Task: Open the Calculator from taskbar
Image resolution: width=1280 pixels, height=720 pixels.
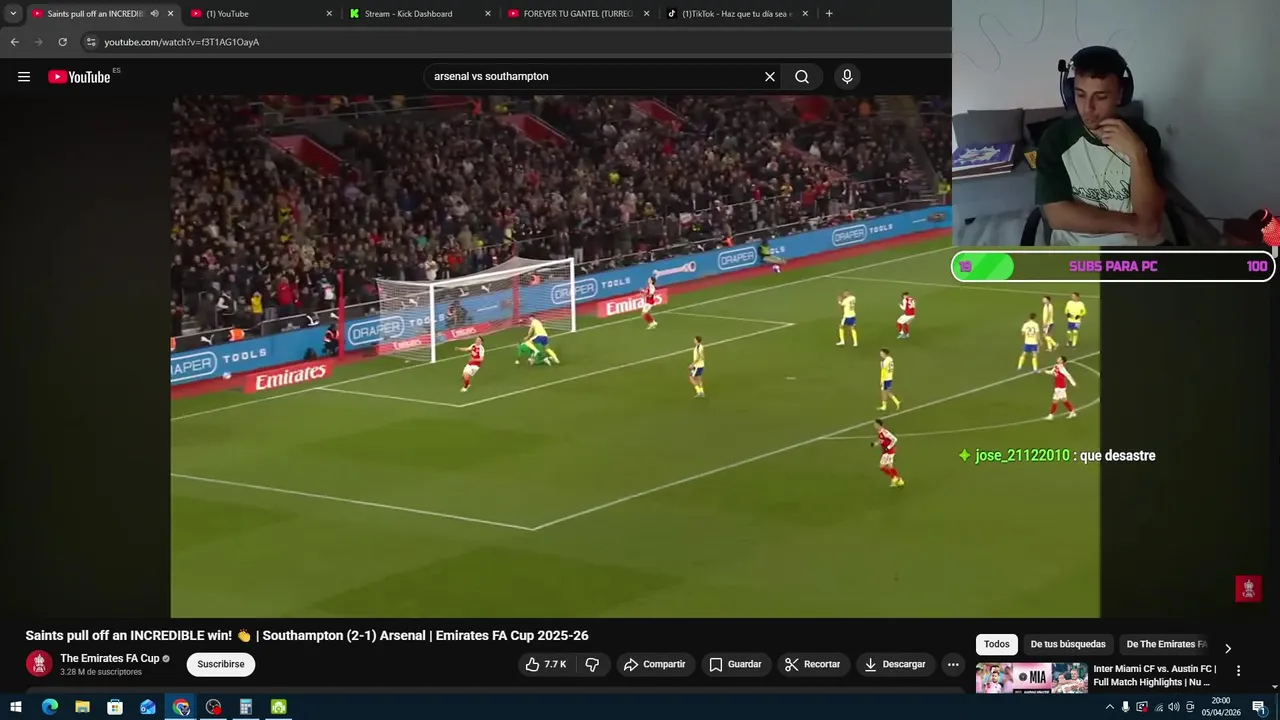Action: point(245,707)
